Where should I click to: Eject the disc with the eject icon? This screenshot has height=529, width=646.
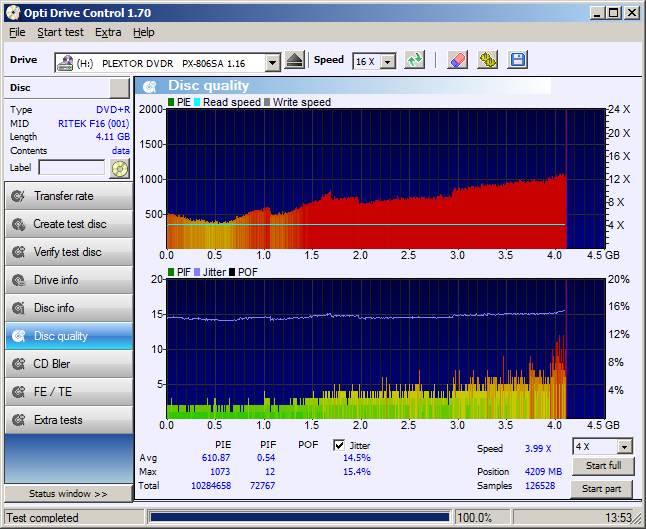pyautogui.click(x=295, y=61)
